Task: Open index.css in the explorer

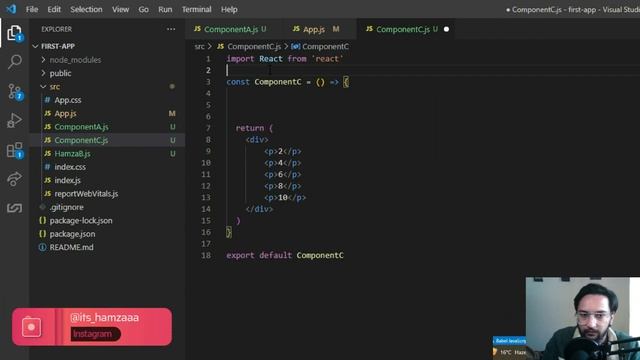Action: click(70, 167)
